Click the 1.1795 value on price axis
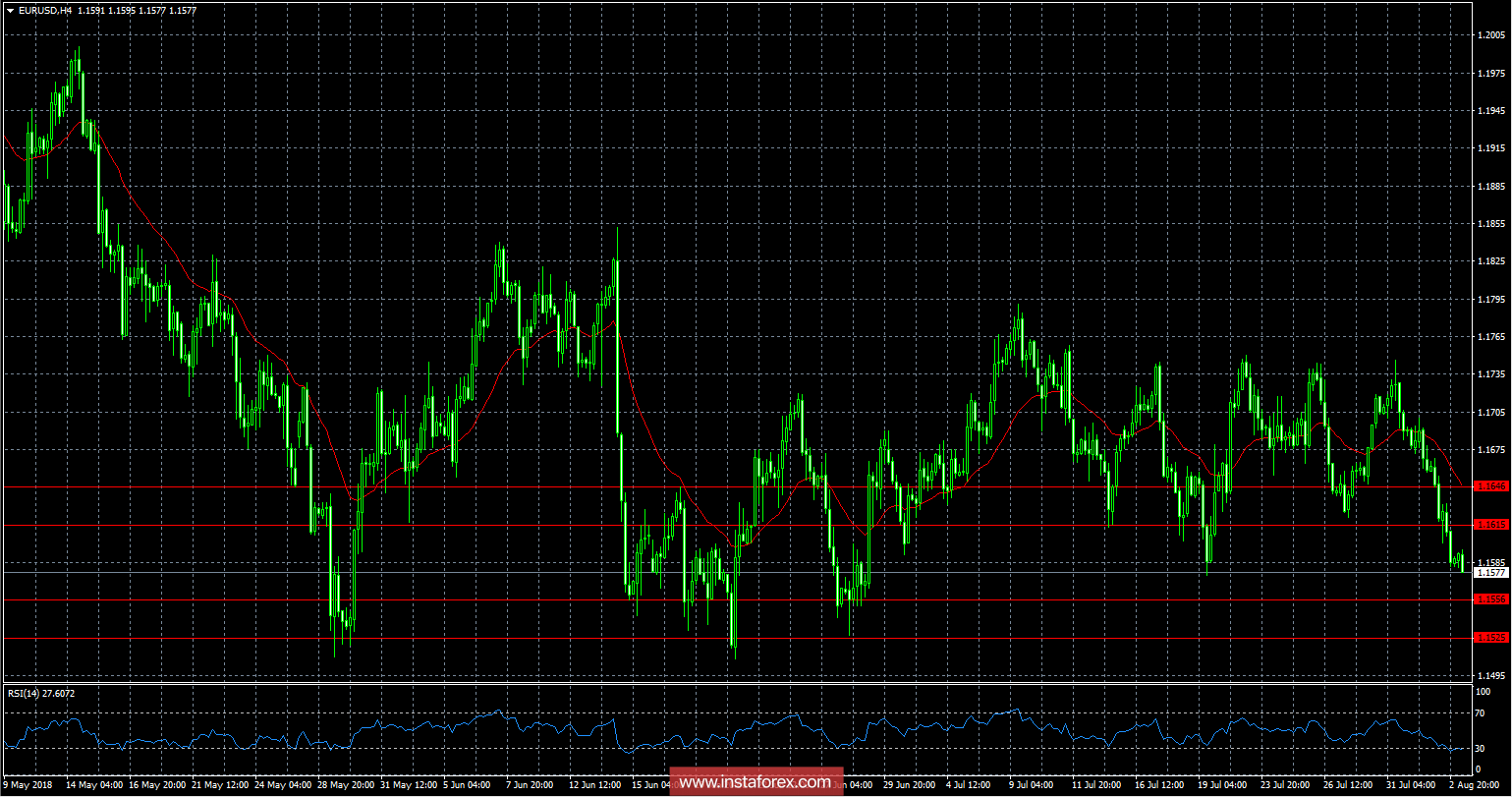 coord(1492,300)
